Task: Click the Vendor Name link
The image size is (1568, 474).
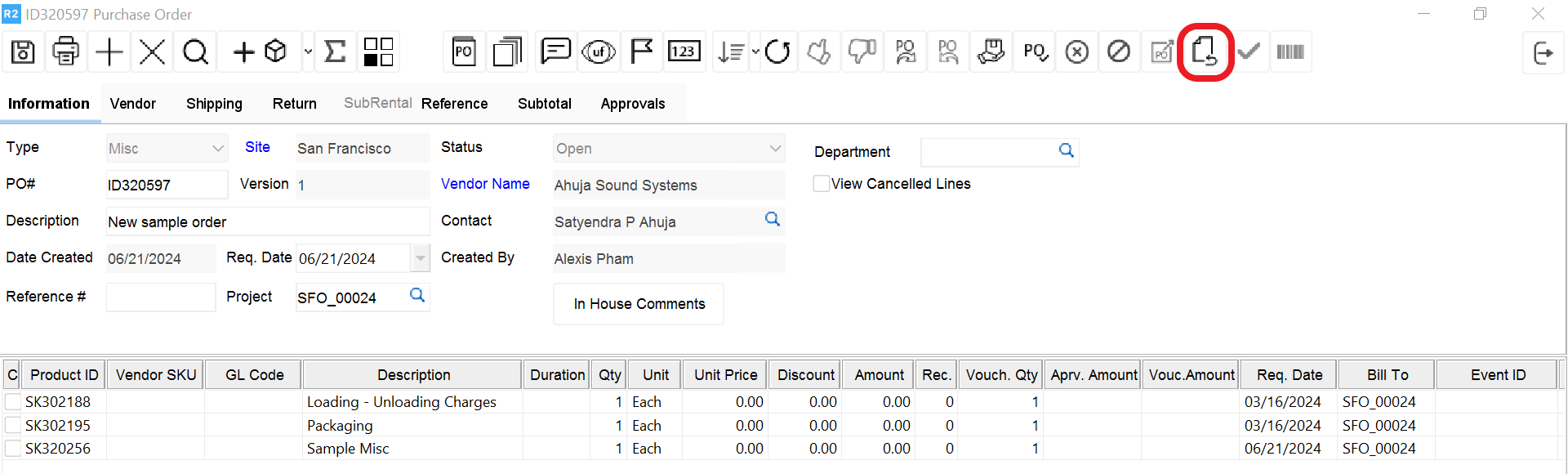Action: click(485, 184)
